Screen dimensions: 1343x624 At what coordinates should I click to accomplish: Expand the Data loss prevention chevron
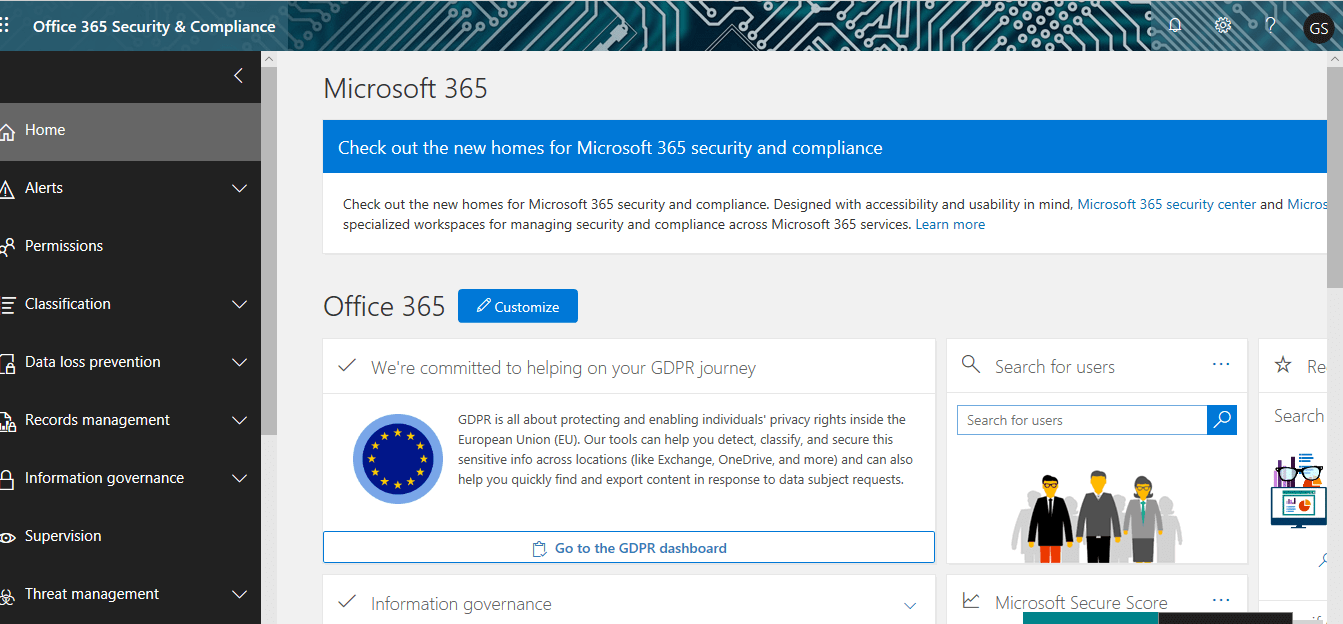[240, 362]
